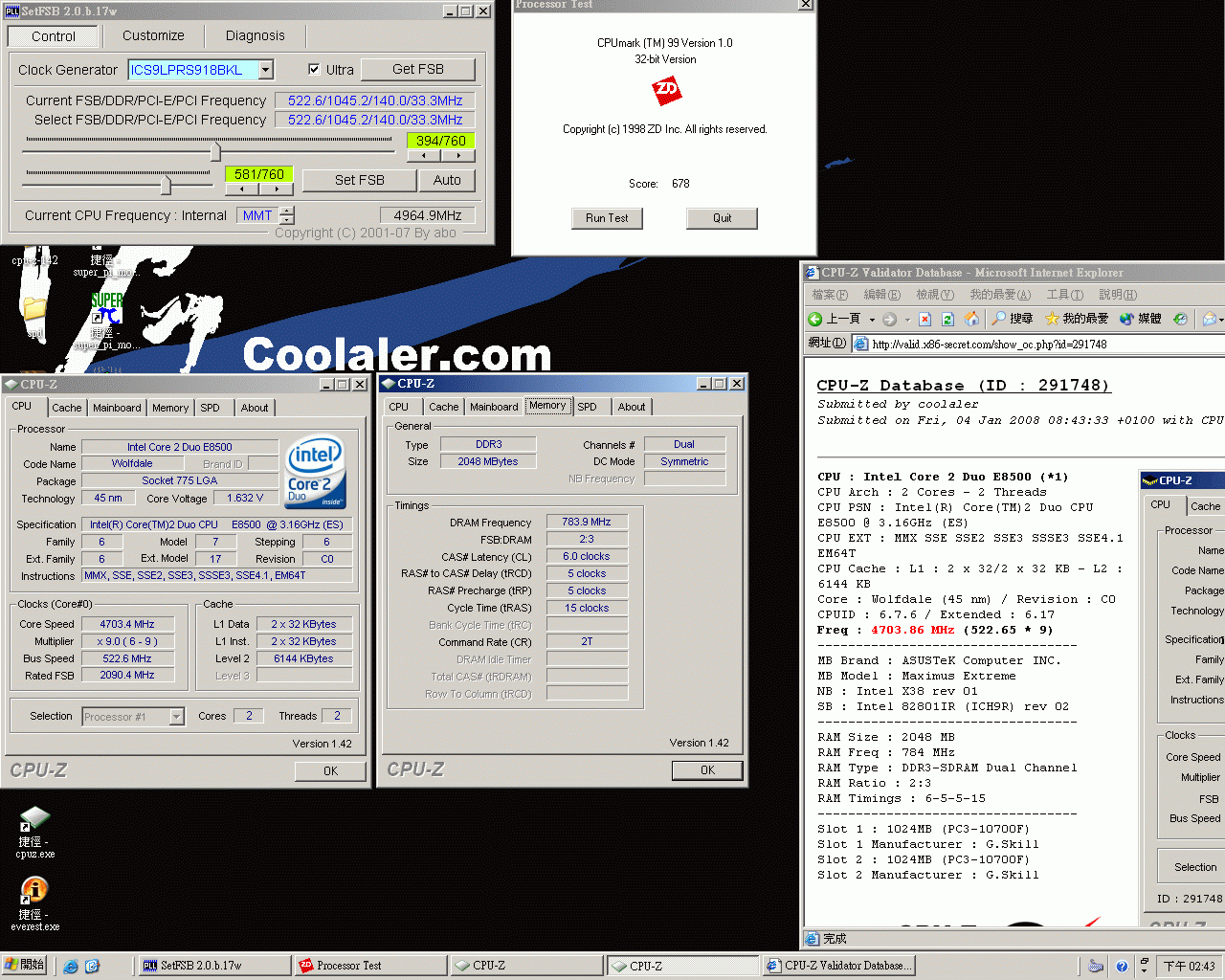
Task: Select Control tab in SetFSB
Action: [x=54, y=36]
